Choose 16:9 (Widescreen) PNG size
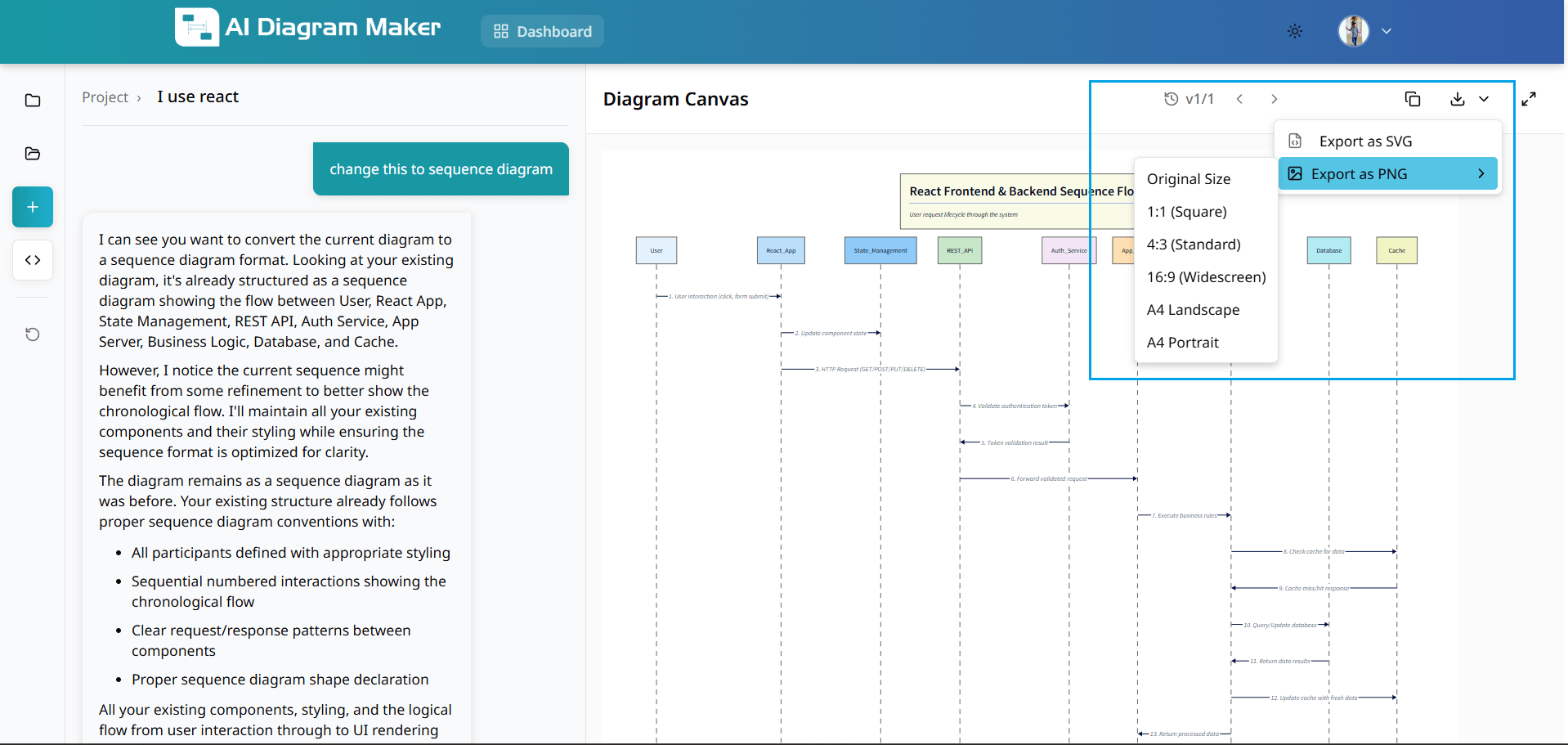 (1206, 277)
